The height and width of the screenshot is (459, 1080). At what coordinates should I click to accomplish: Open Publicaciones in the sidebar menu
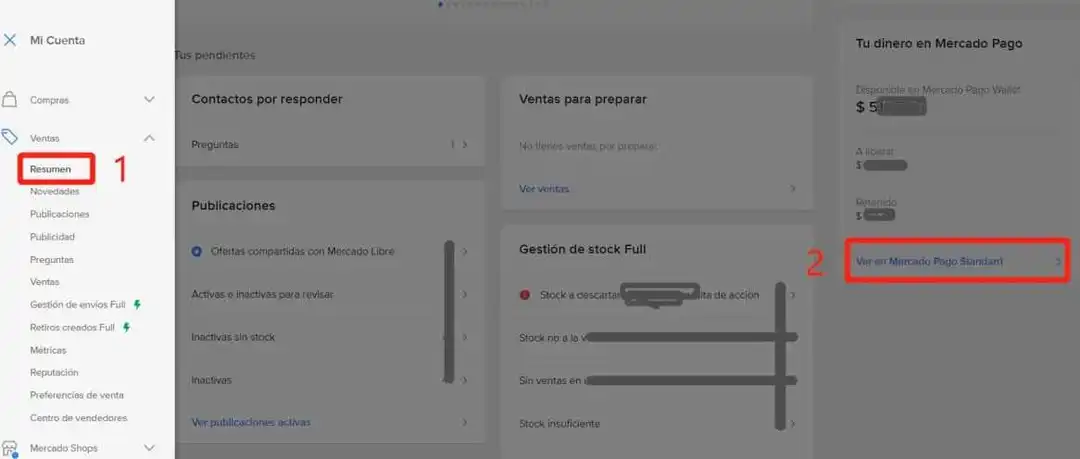(x=59, y=214)
